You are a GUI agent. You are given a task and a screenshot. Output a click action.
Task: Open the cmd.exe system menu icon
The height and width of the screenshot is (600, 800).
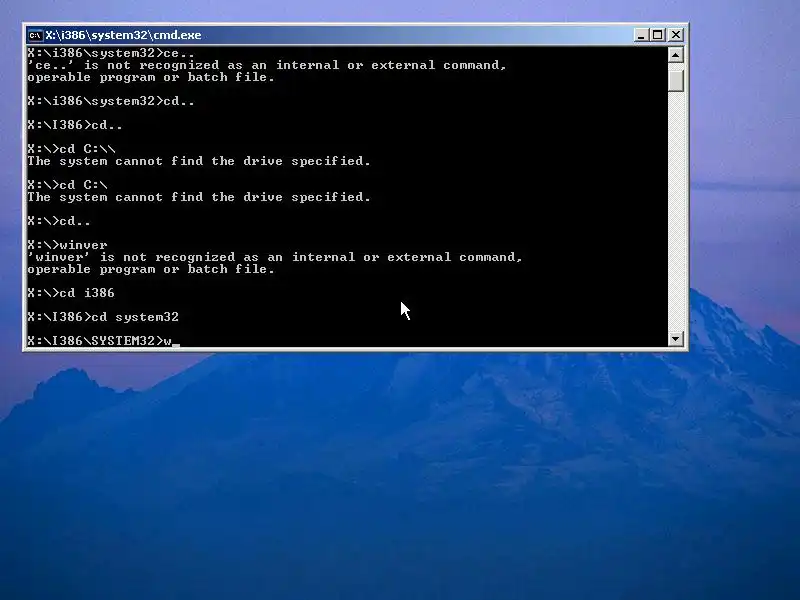pos(35,35)
